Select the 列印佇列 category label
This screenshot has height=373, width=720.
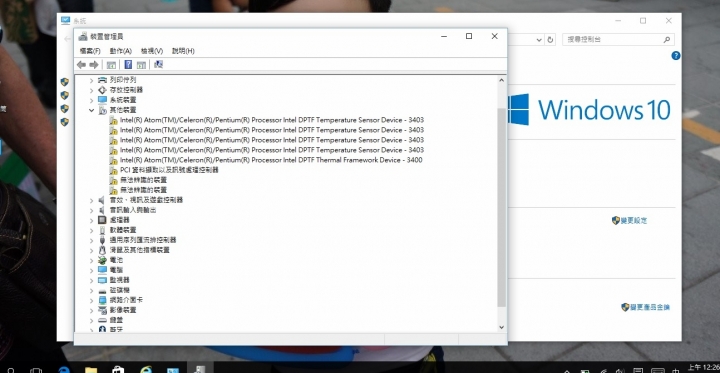coord(123,80)
